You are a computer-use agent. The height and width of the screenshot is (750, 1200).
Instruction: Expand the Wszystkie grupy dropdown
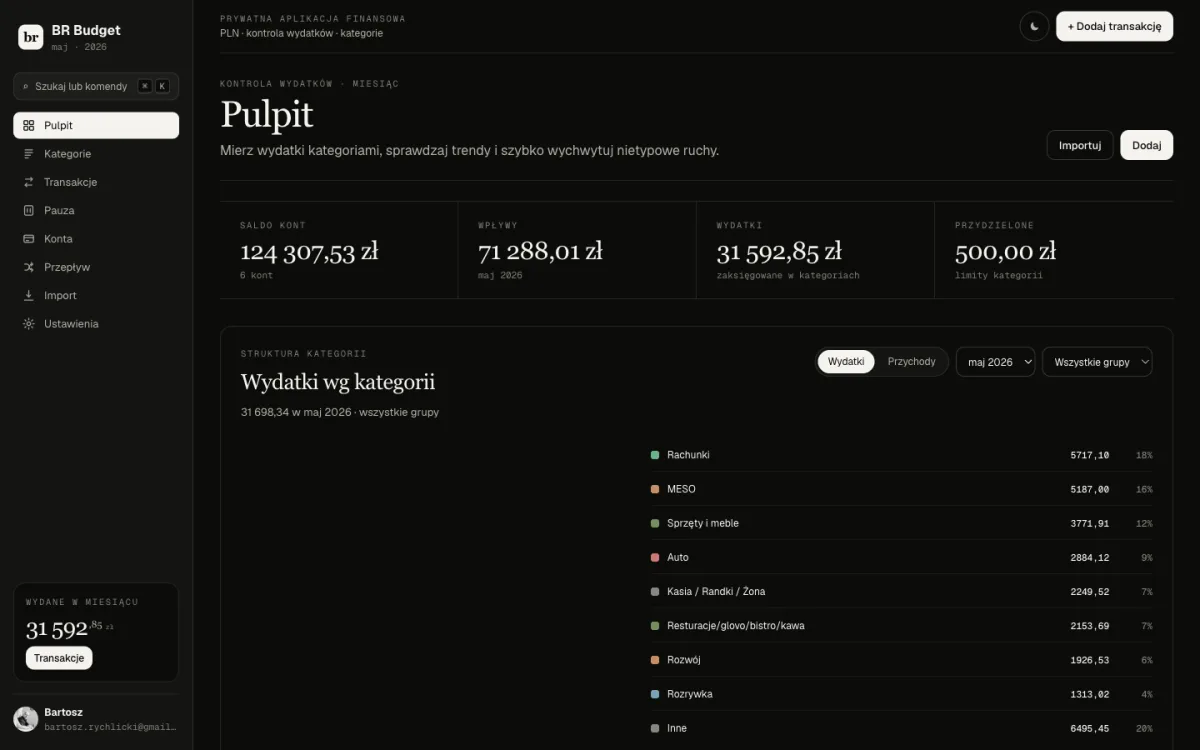(x=1097, y=362)
